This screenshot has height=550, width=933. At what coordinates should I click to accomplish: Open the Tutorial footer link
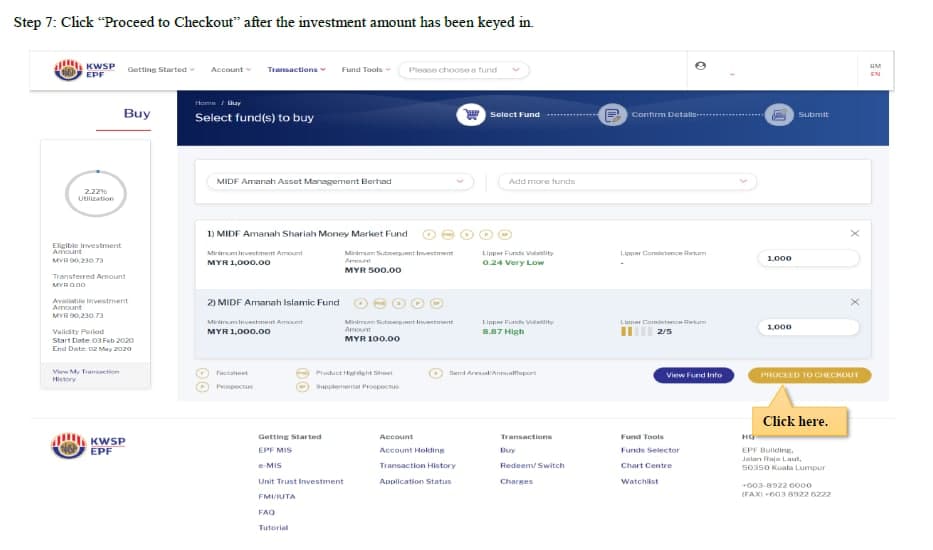click(273, 527)
